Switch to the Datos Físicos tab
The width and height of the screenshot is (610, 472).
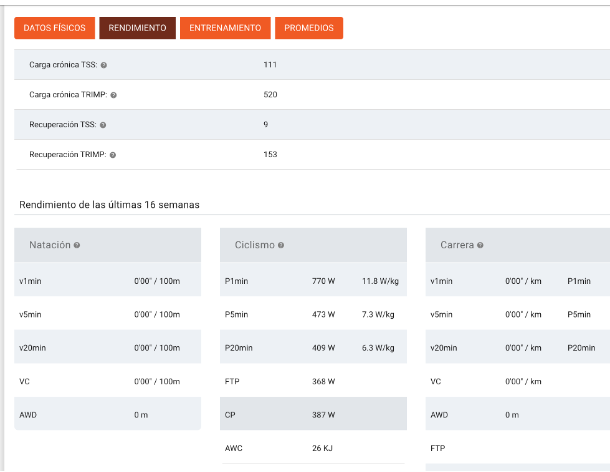55,28
